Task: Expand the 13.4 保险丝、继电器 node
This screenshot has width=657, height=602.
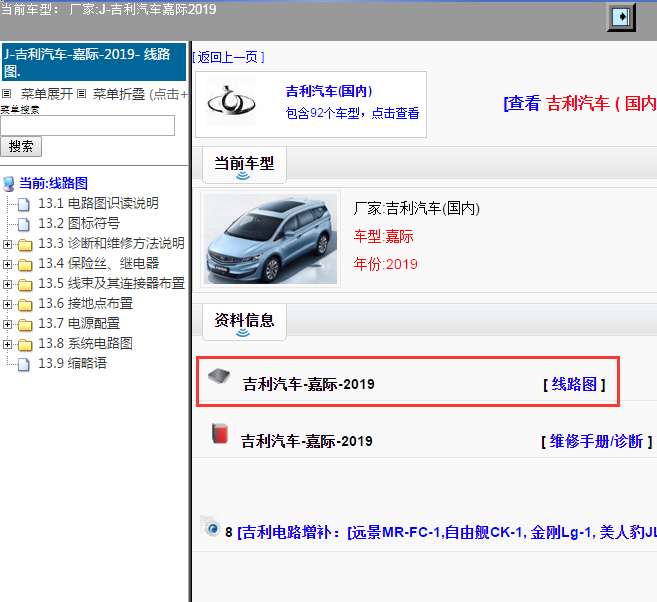Action: pos(7,264)
